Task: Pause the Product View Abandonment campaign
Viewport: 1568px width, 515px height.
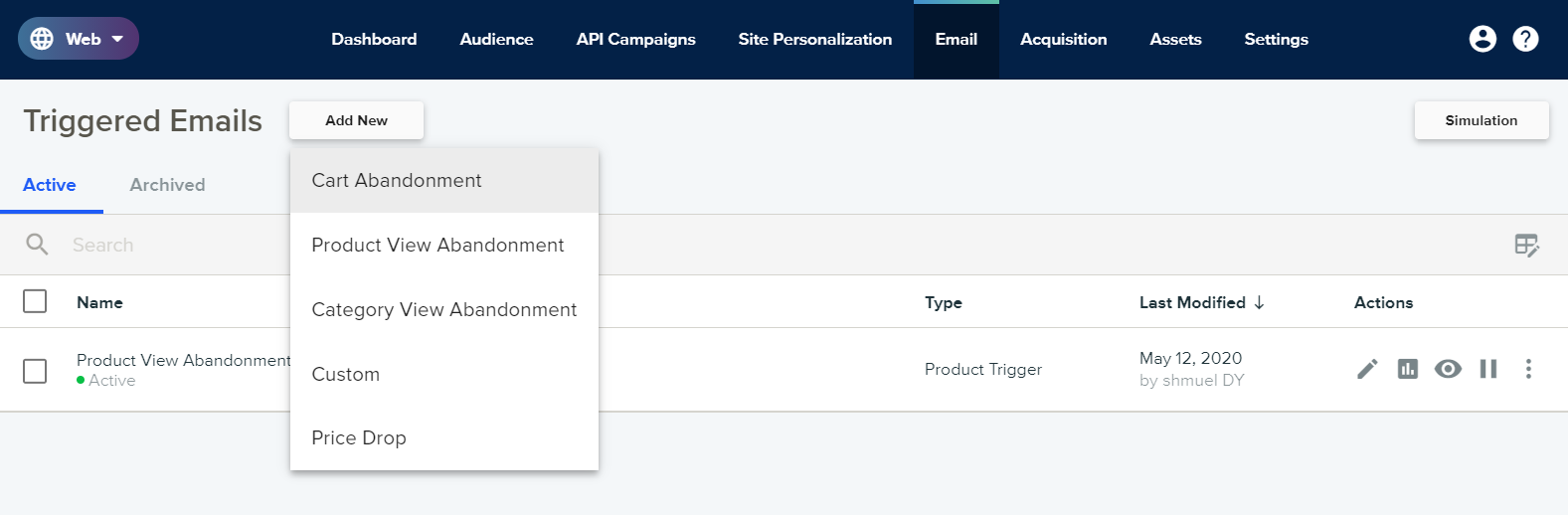Action: (1488, 369)
